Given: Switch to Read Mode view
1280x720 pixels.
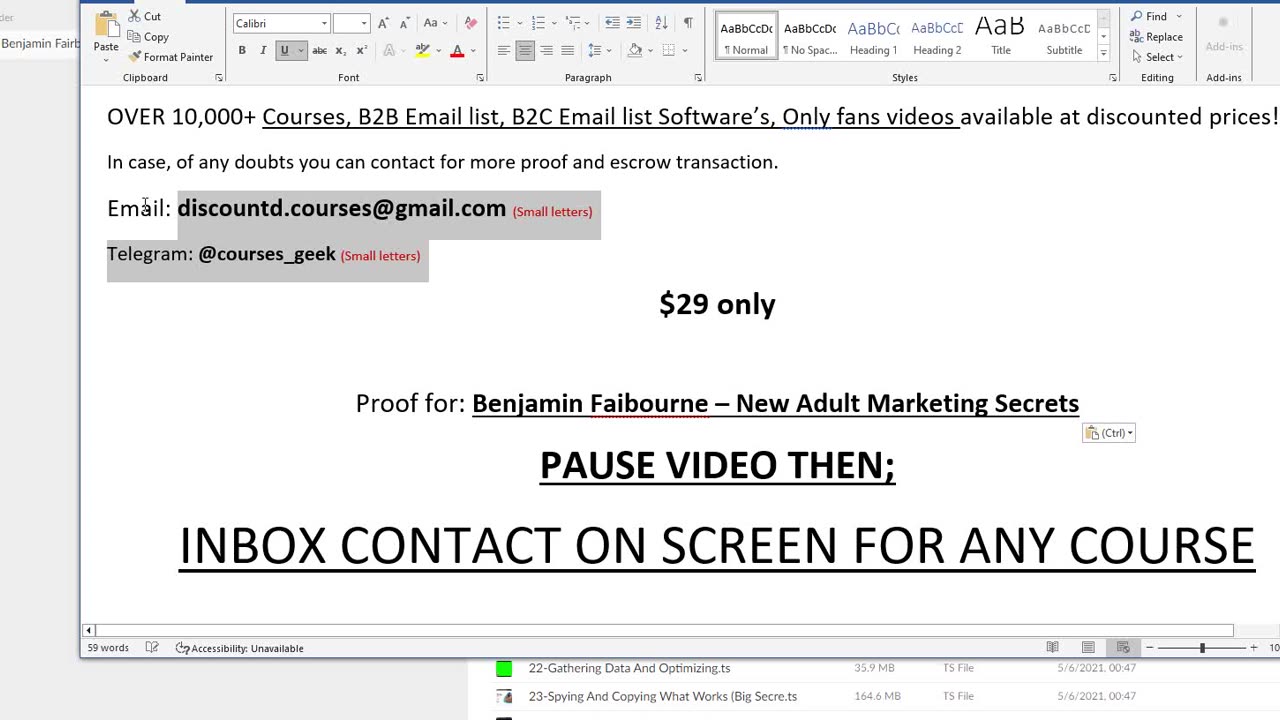Looking at the screenshot, I should (1052, 648).
